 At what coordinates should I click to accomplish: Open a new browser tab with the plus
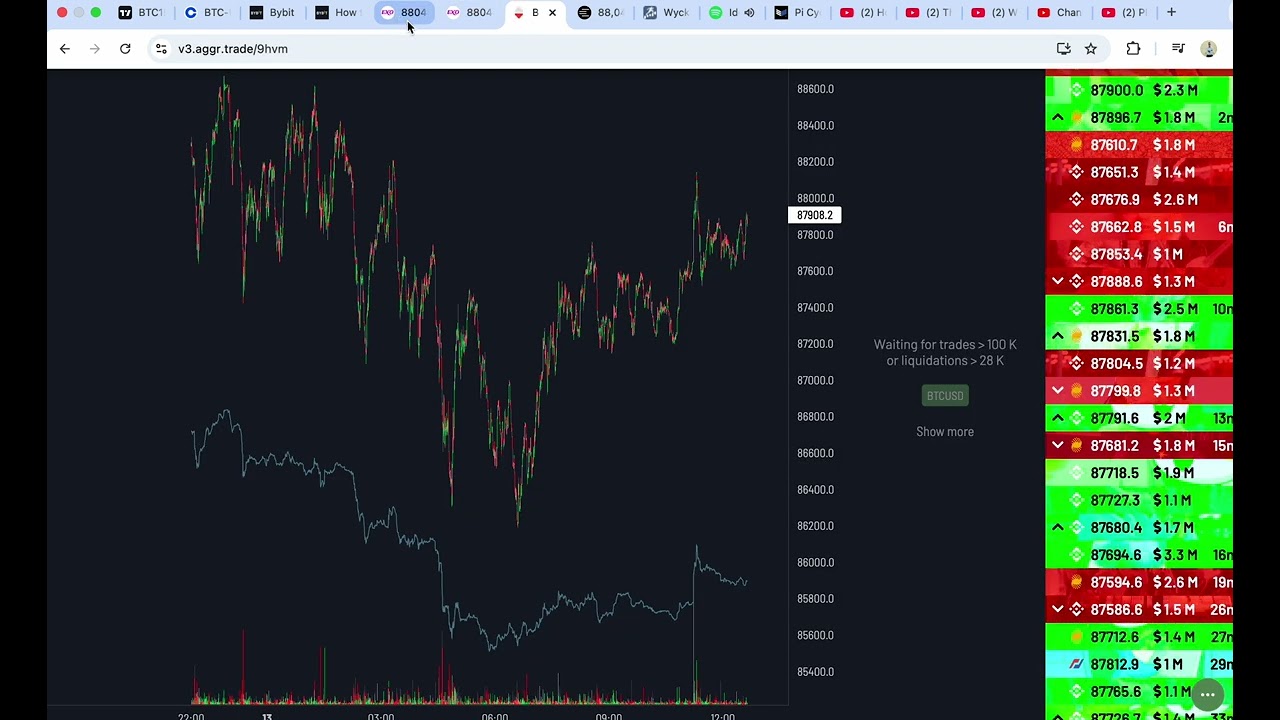(x=1171, y=12)
